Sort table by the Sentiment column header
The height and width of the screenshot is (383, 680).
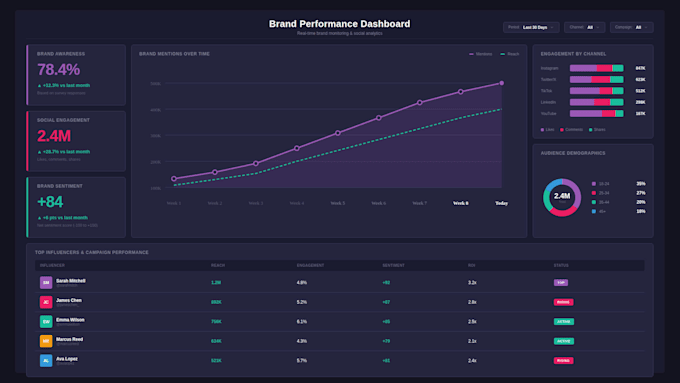pos(393,265)
